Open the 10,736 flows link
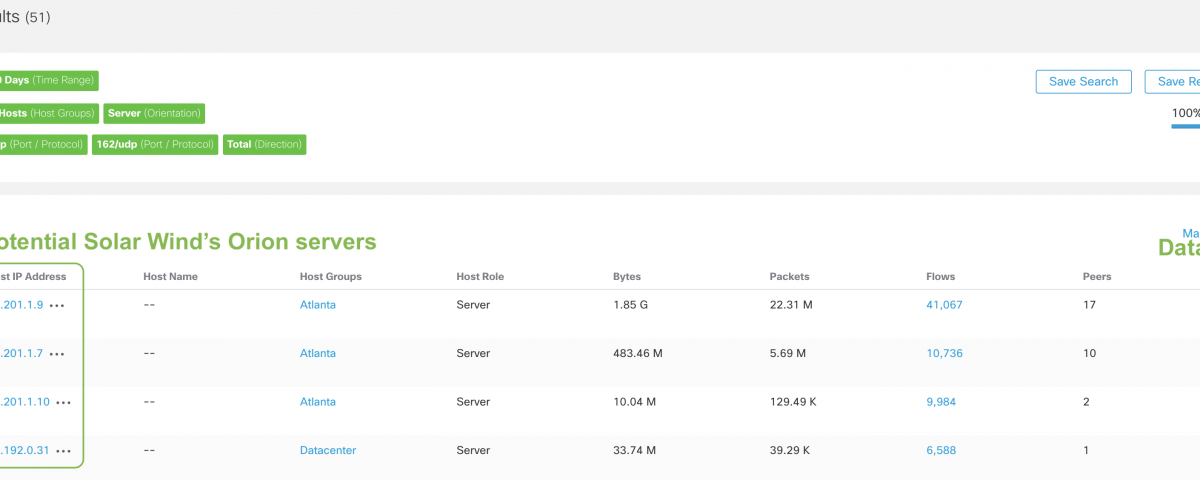1200x480 pixels. click(945, 354)
